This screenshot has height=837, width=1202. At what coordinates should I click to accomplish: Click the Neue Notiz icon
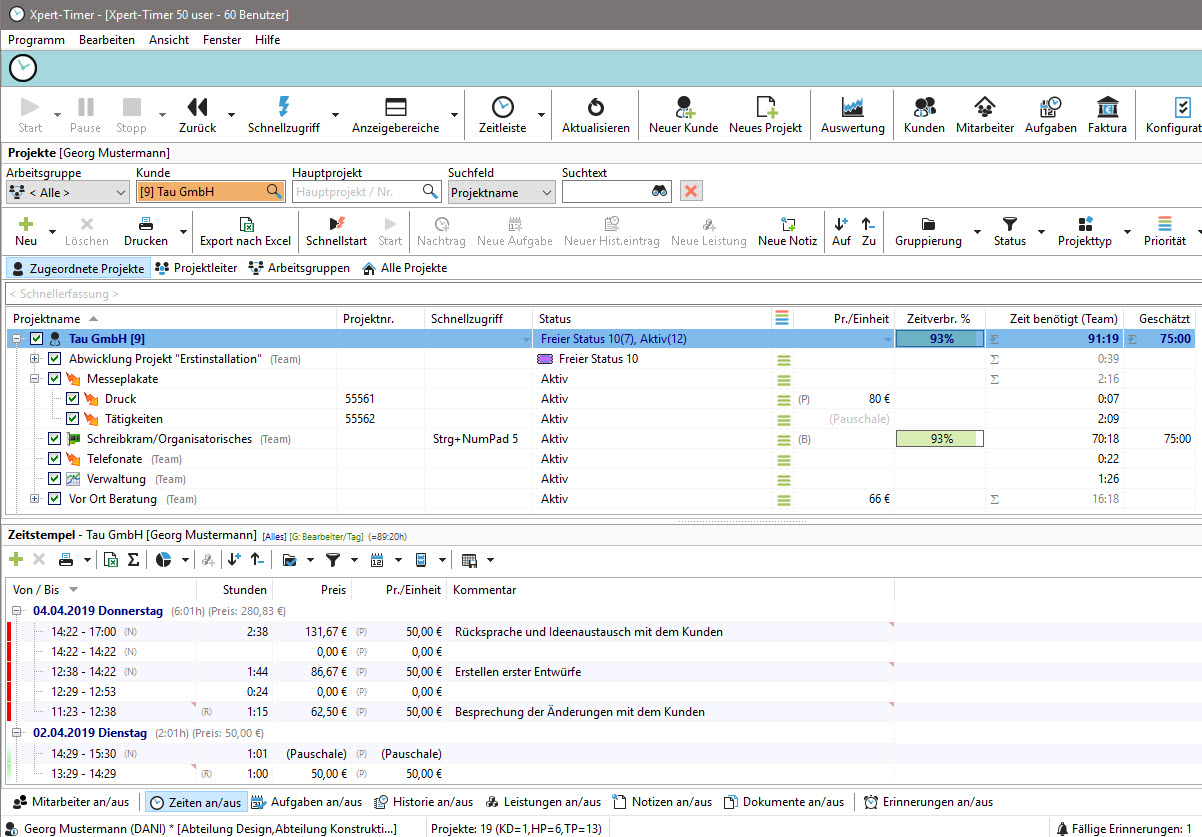787,225
